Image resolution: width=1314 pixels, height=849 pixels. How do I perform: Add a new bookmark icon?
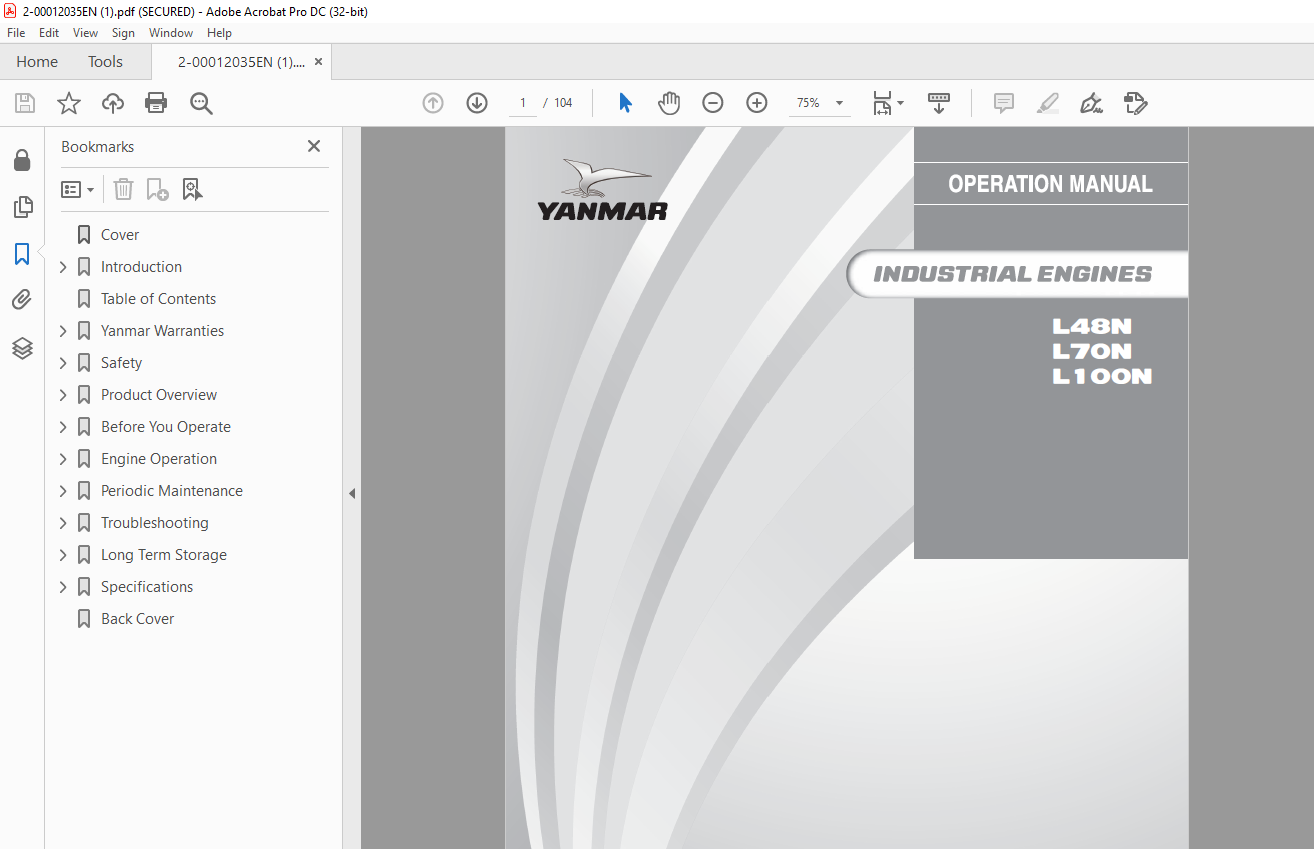click(158, 189)
